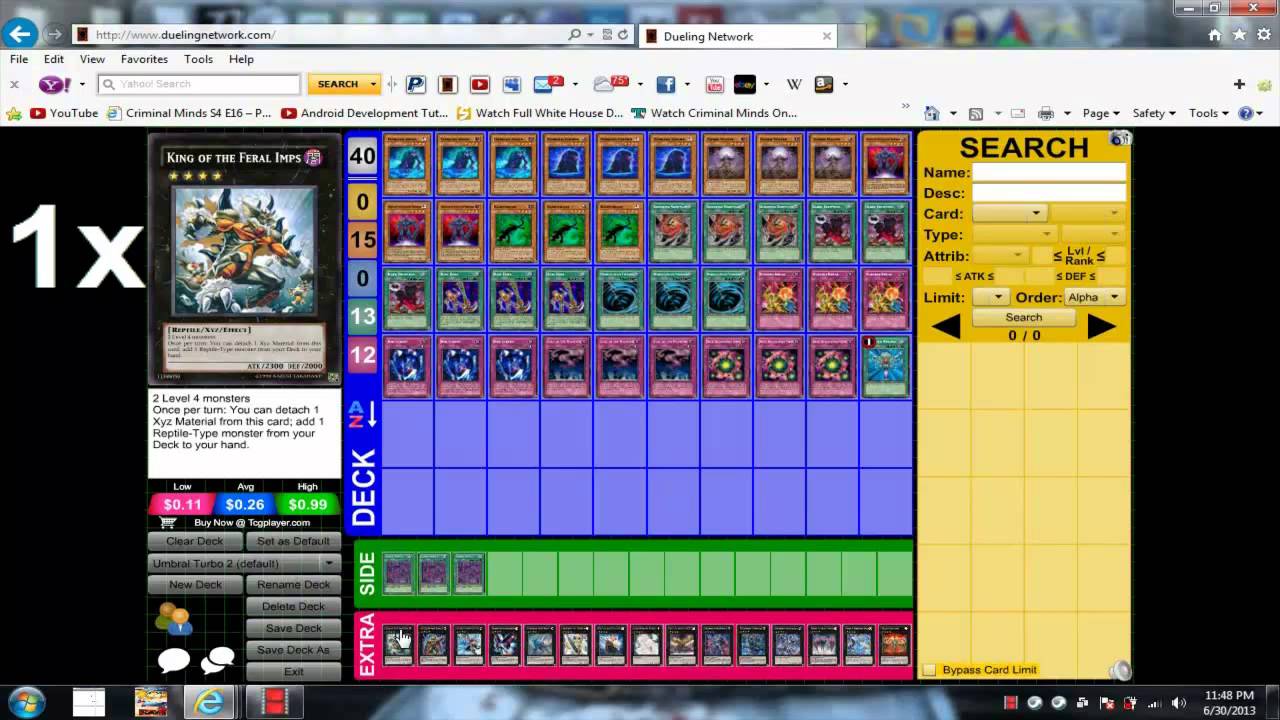
Task: Click the Desc search input field
Action: point(1049,193)
